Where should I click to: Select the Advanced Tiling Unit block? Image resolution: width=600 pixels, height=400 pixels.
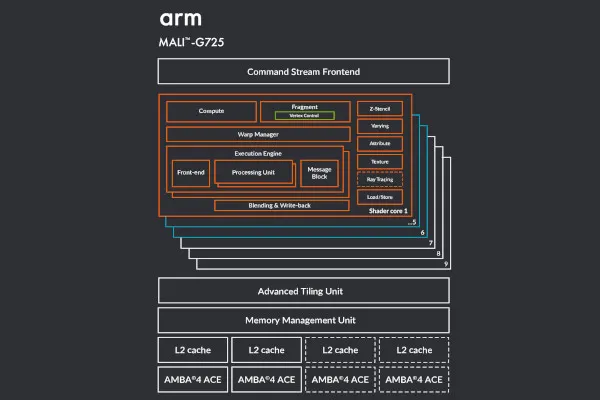[303, 291]
